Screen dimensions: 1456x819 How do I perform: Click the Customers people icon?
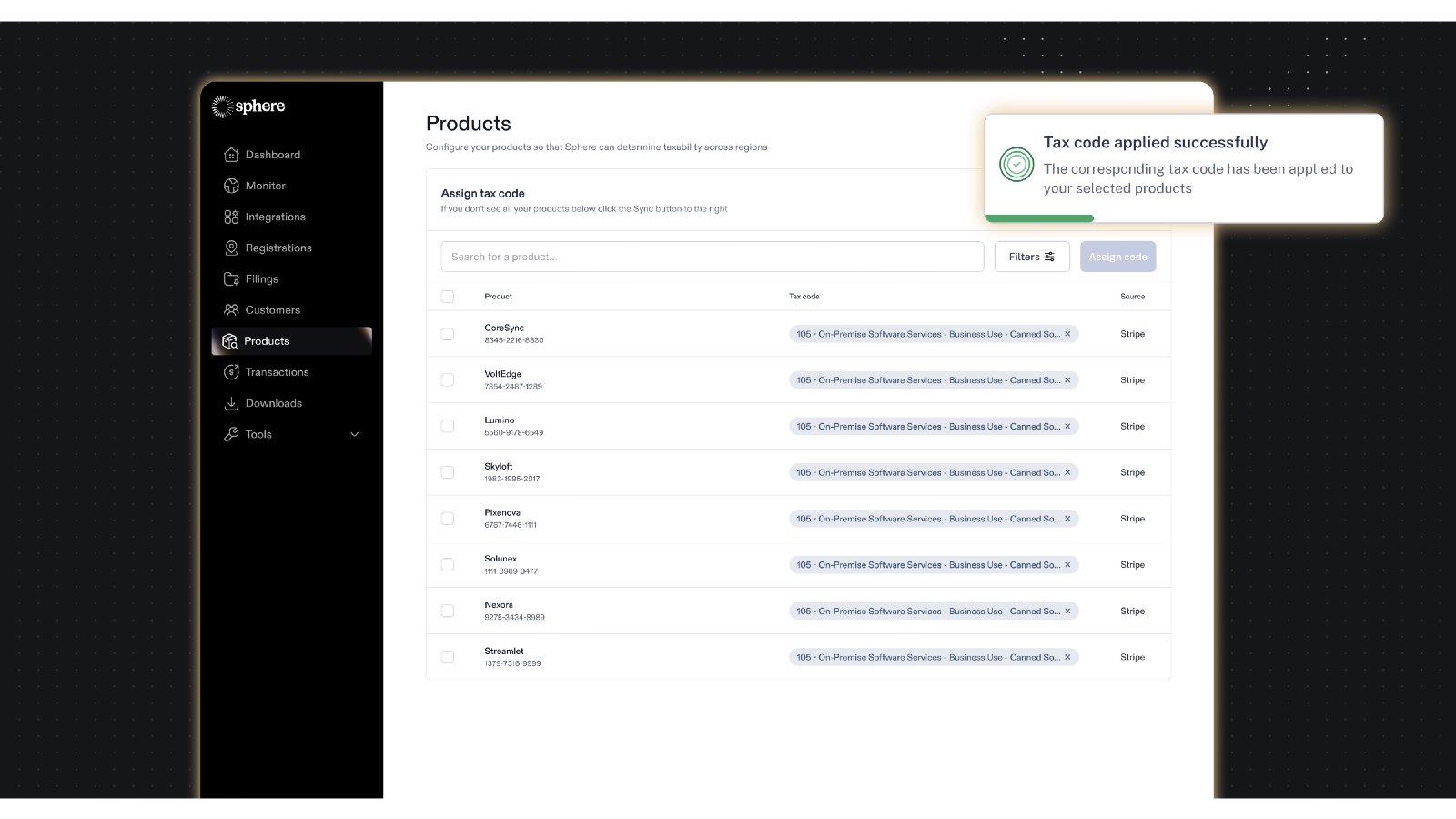tap(231, 310)
